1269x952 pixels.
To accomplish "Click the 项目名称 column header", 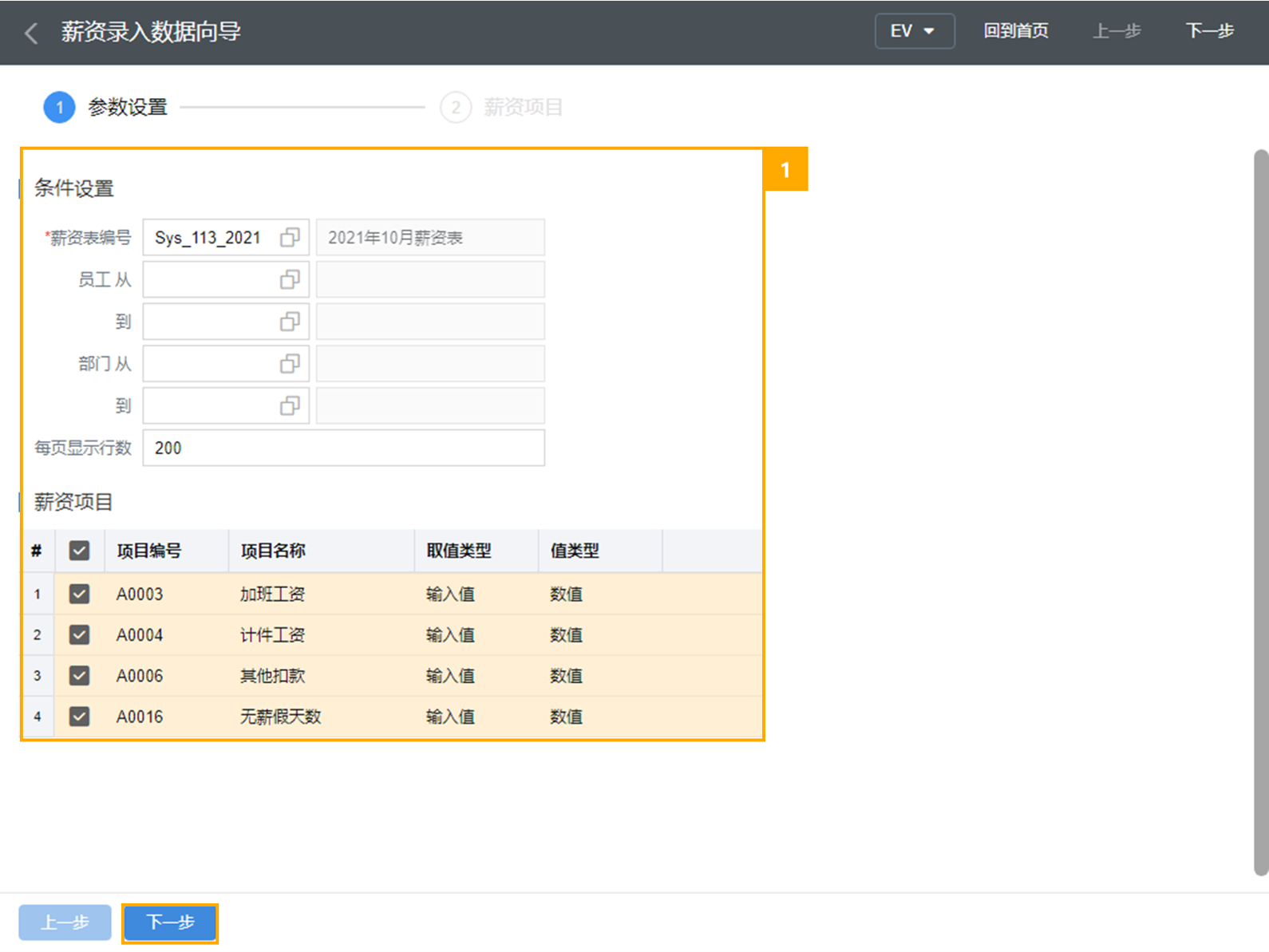I will [322, 551].
